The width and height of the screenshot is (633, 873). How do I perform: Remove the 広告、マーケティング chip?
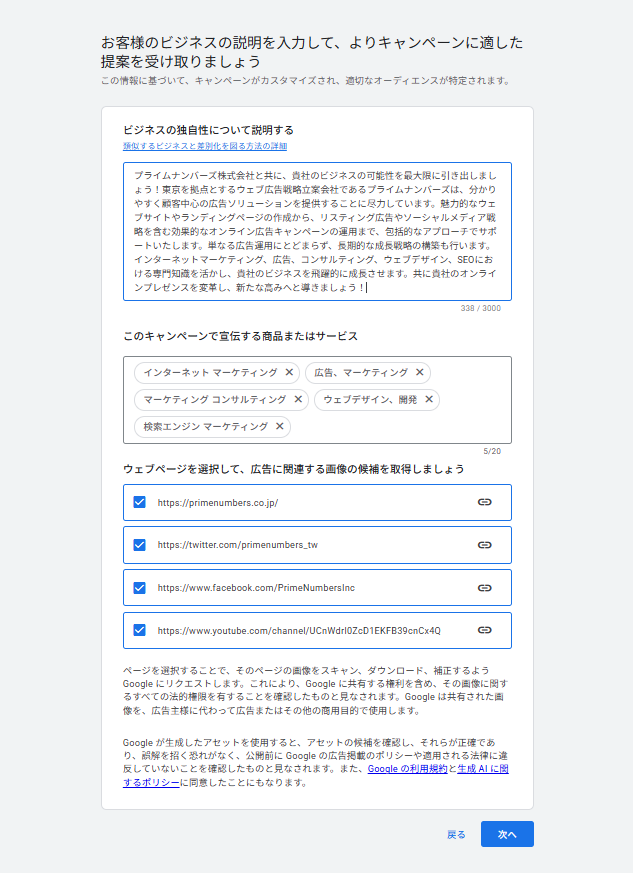pyautogui.click(x=420, y=372)
